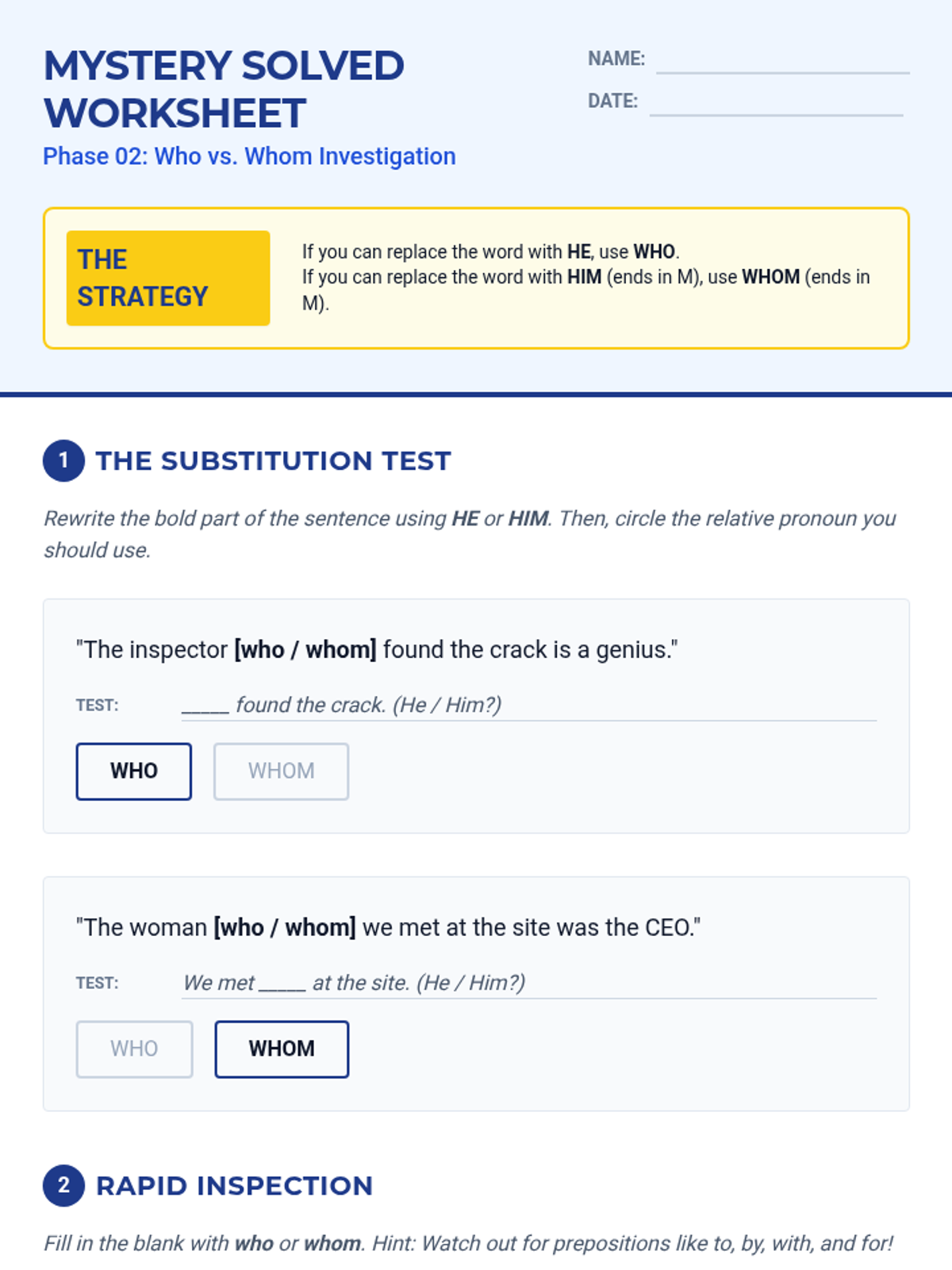This screenshot has height=1270, width=952.
Task: Click the NAME input line
Action: 782,60
